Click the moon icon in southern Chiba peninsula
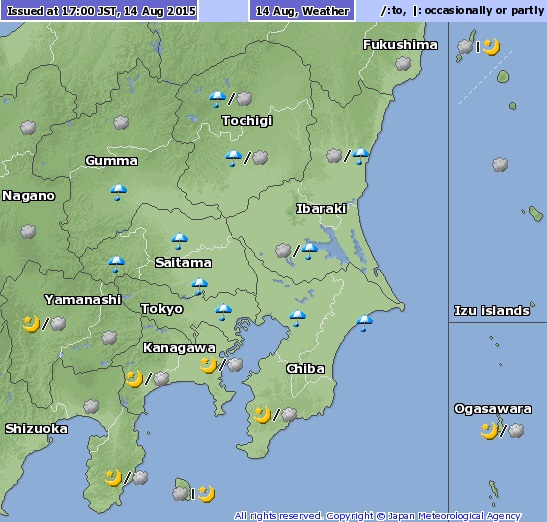547x522 pixels. point(262,415)
